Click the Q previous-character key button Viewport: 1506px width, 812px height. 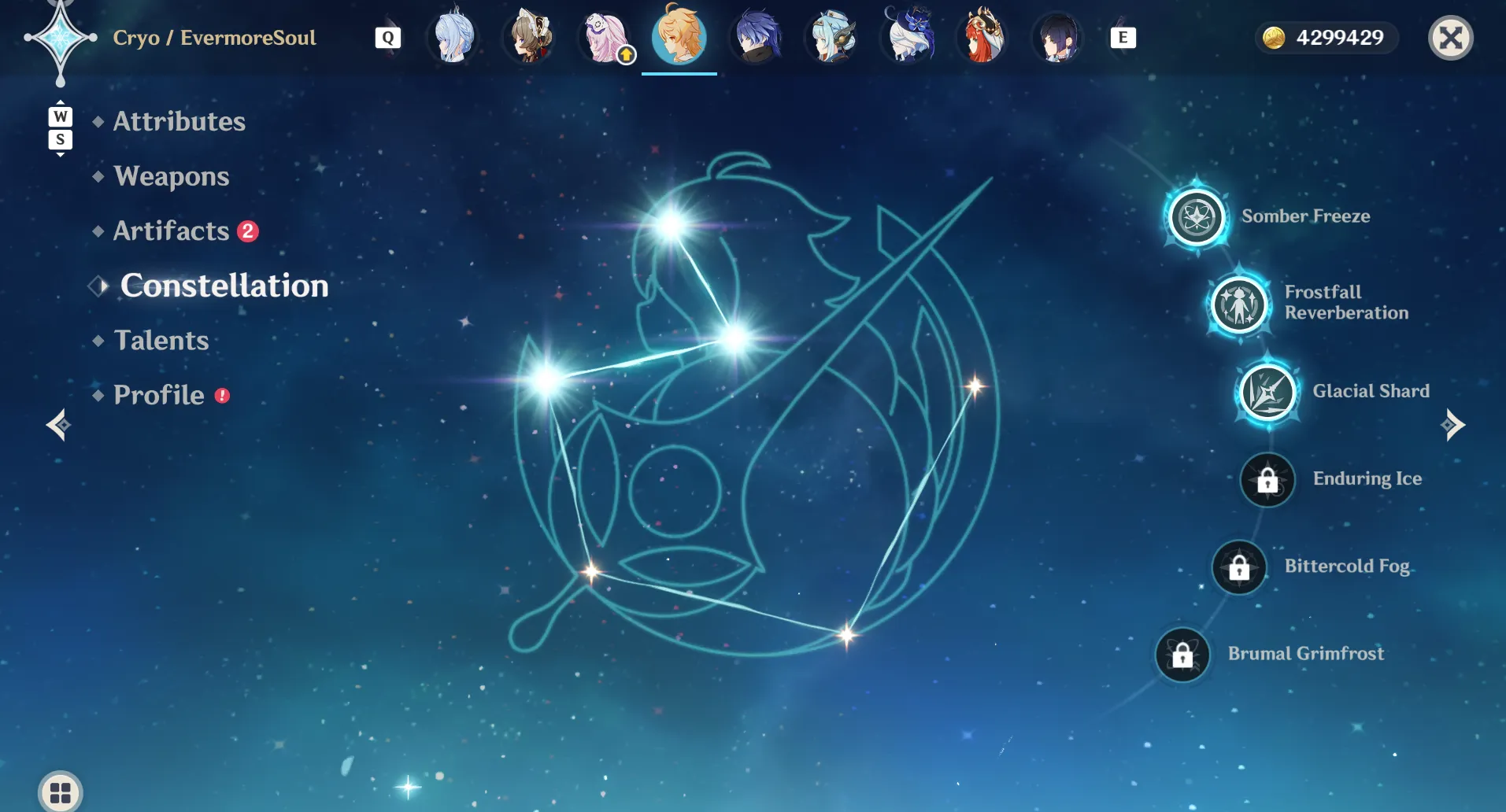coord(388,38)
